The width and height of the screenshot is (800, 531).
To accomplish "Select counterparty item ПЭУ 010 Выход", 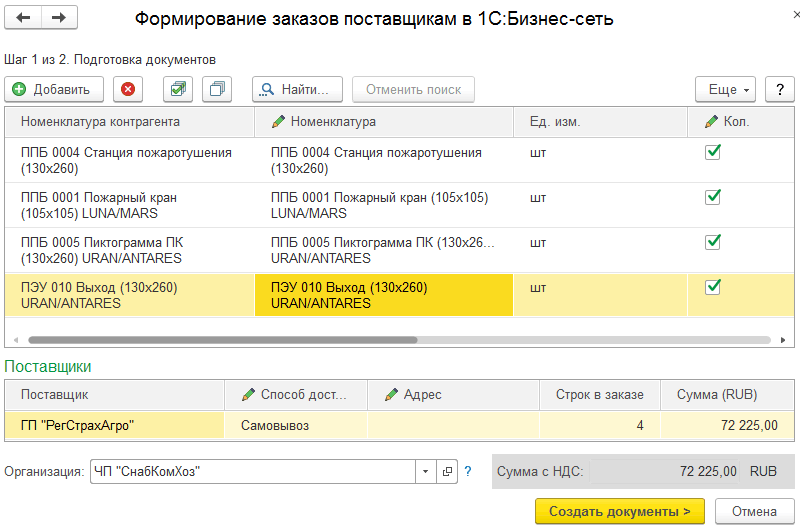I will [130, 295].
